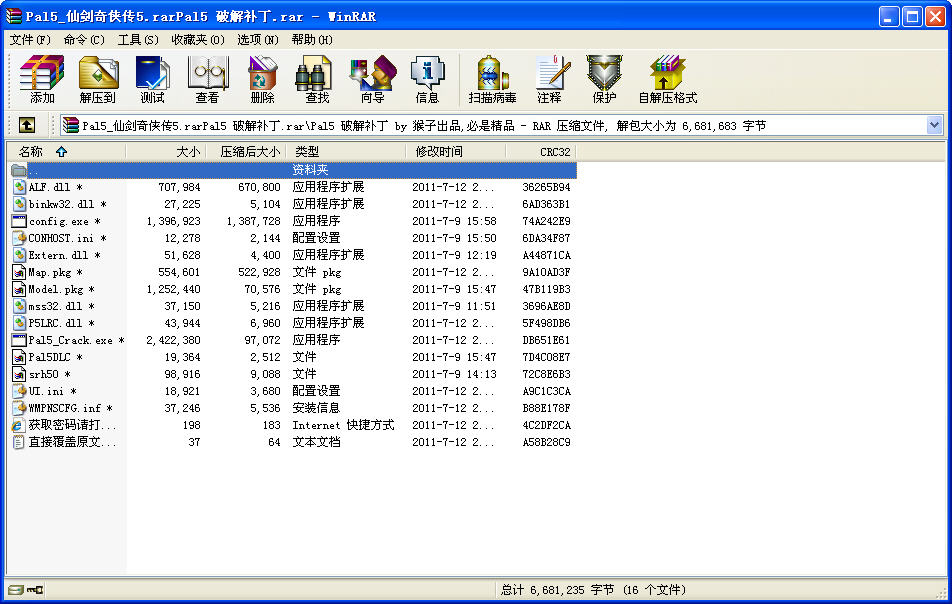The image size is (952, 604).
Task: Click the 添加 (Add) toolbar icon
Action: tap(42, 80)
